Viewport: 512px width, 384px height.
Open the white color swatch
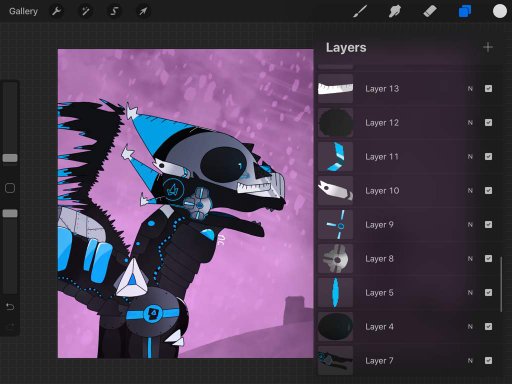pyautogui.click(x=500, y=11)
